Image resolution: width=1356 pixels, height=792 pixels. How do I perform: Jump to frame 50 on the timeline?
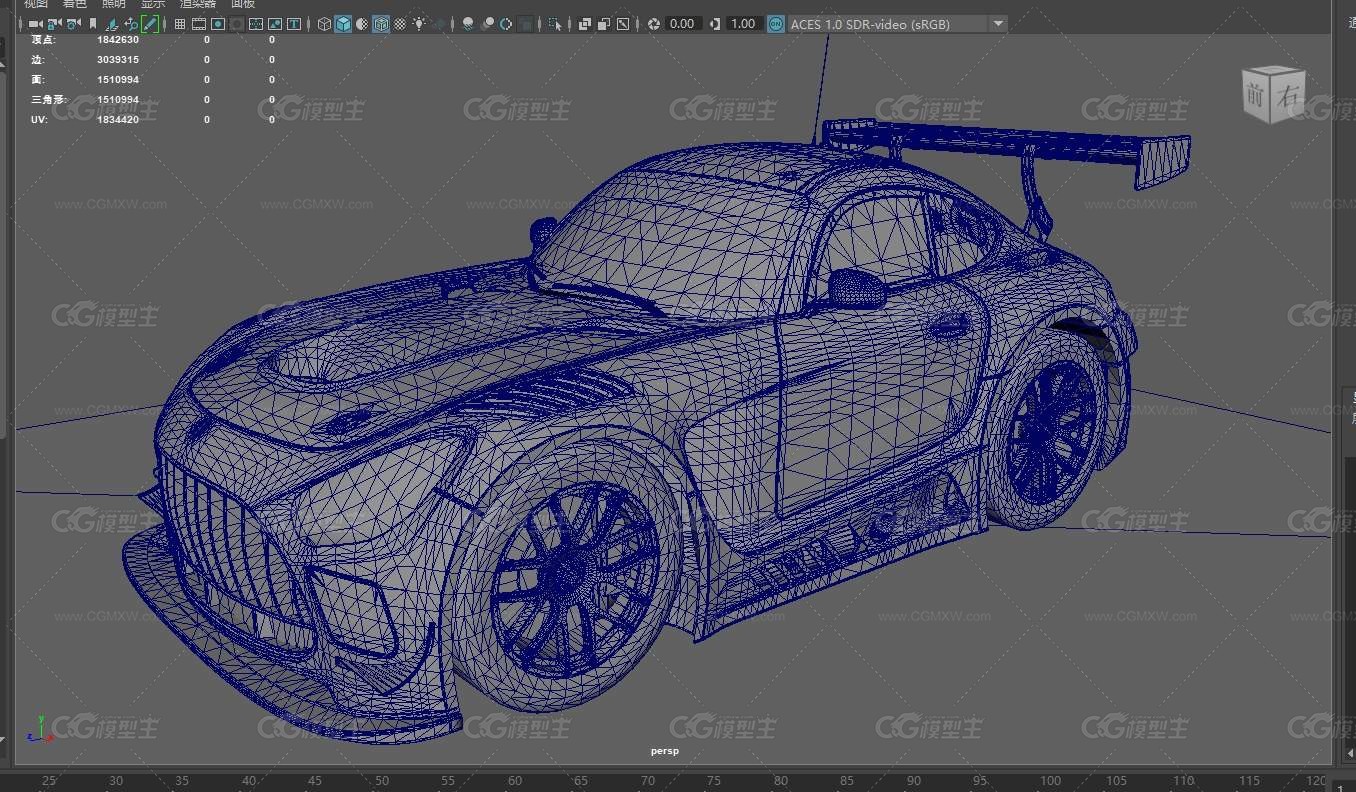(x=382, y=782)
